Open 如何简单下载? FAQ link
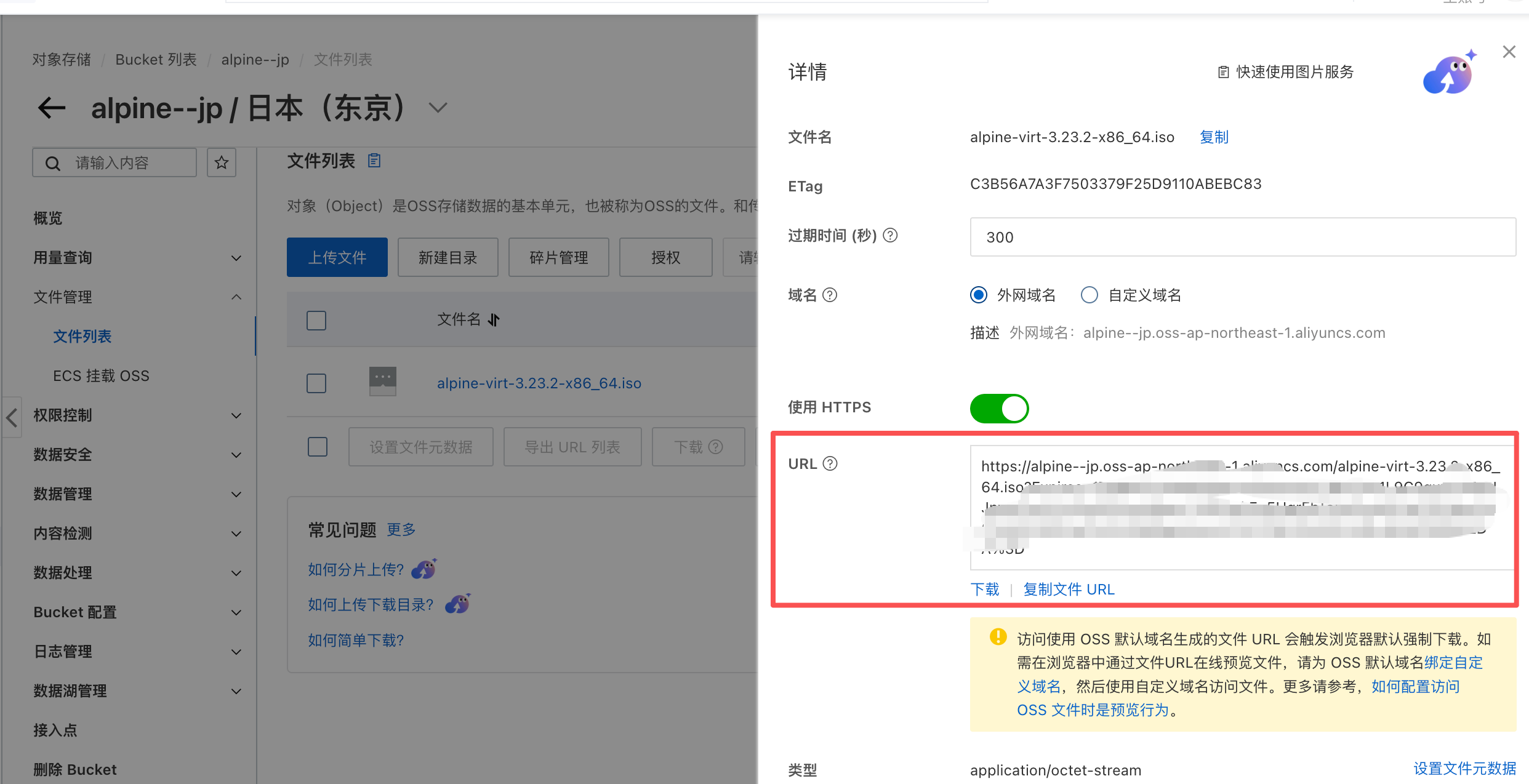The width and height of the screenshot is (1529, 784). pos(356,640)
